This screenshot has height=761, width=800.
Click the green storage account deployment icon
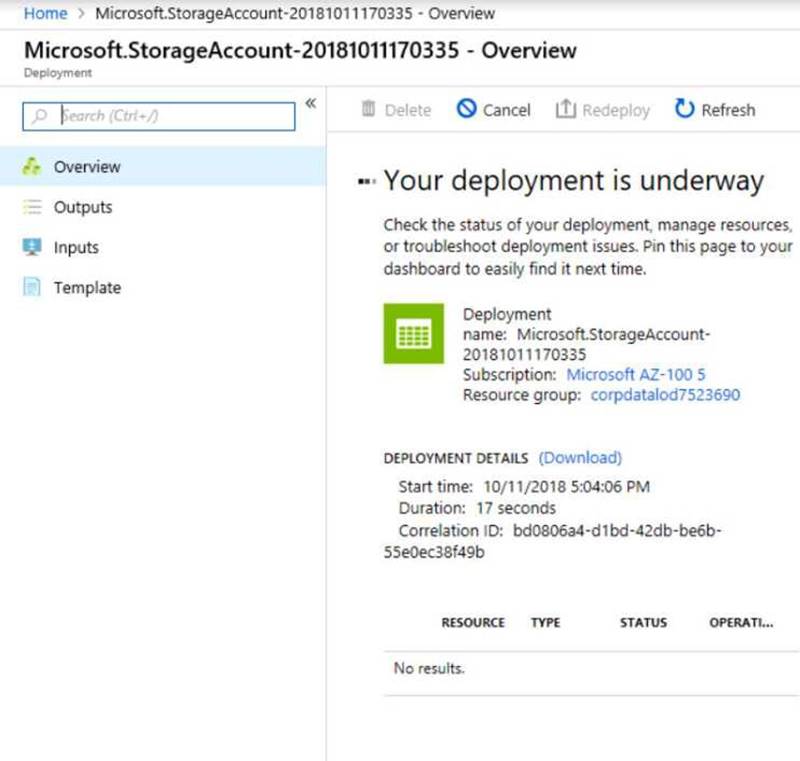413,334
